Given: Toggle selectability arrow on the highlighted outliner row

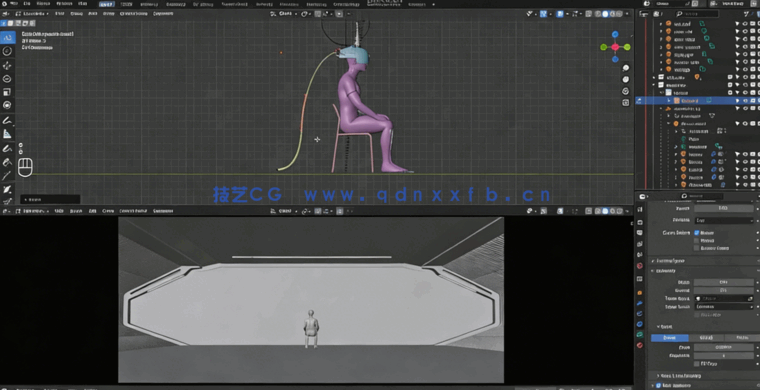Looking at the screenshot, I should click(738, 101).
